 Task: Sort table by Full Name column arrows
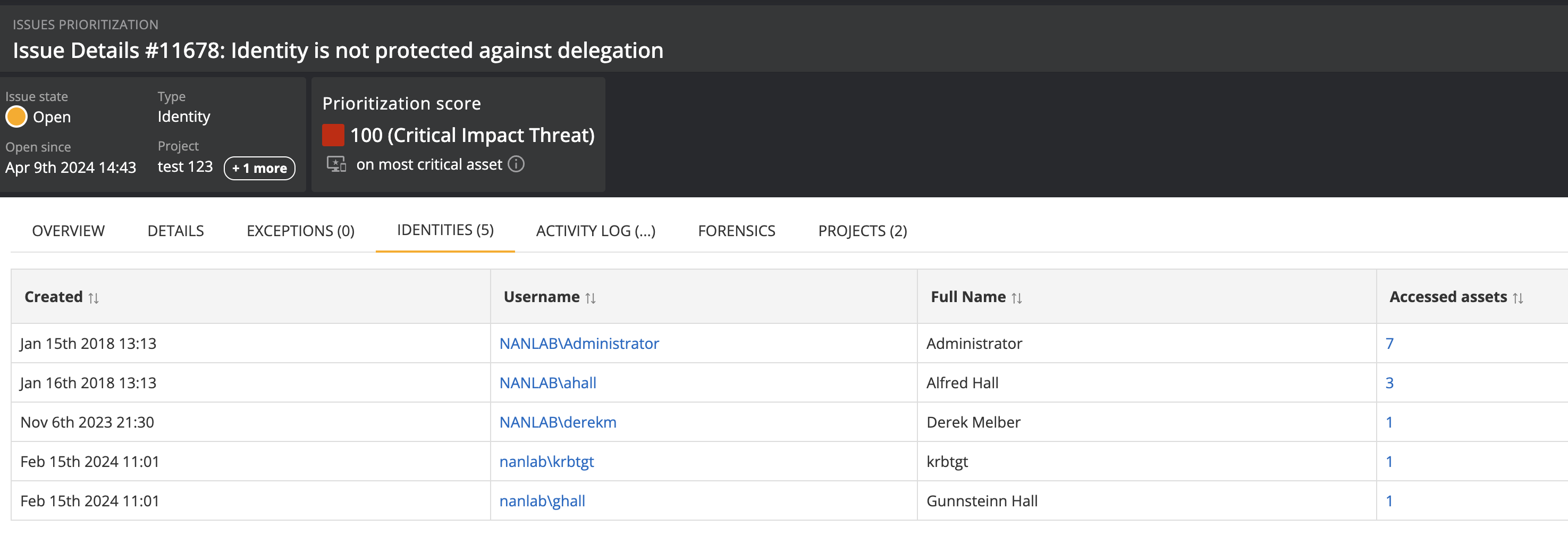click(x=1016, y=298)
